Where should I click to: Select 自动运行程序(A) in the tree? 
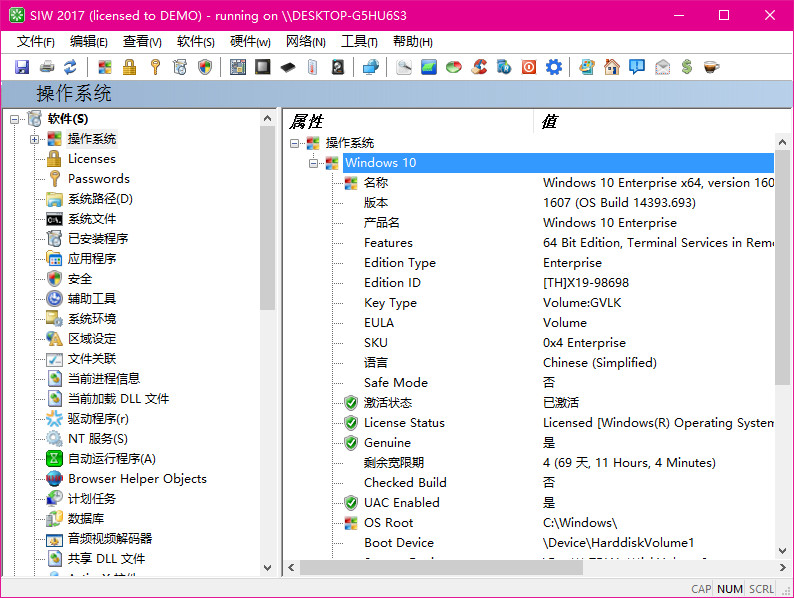click(112, 459)
